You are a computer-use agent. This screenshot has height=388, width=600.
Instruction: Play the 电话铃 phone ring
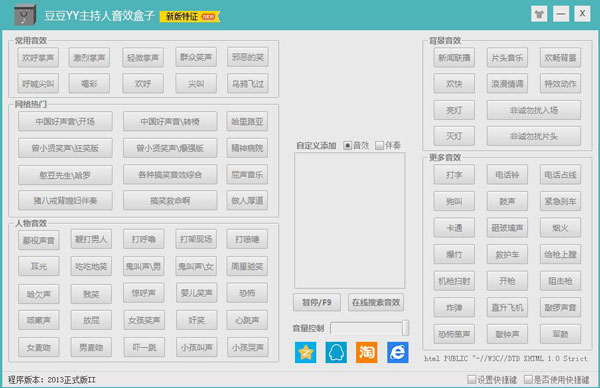(x=507, y=175)
